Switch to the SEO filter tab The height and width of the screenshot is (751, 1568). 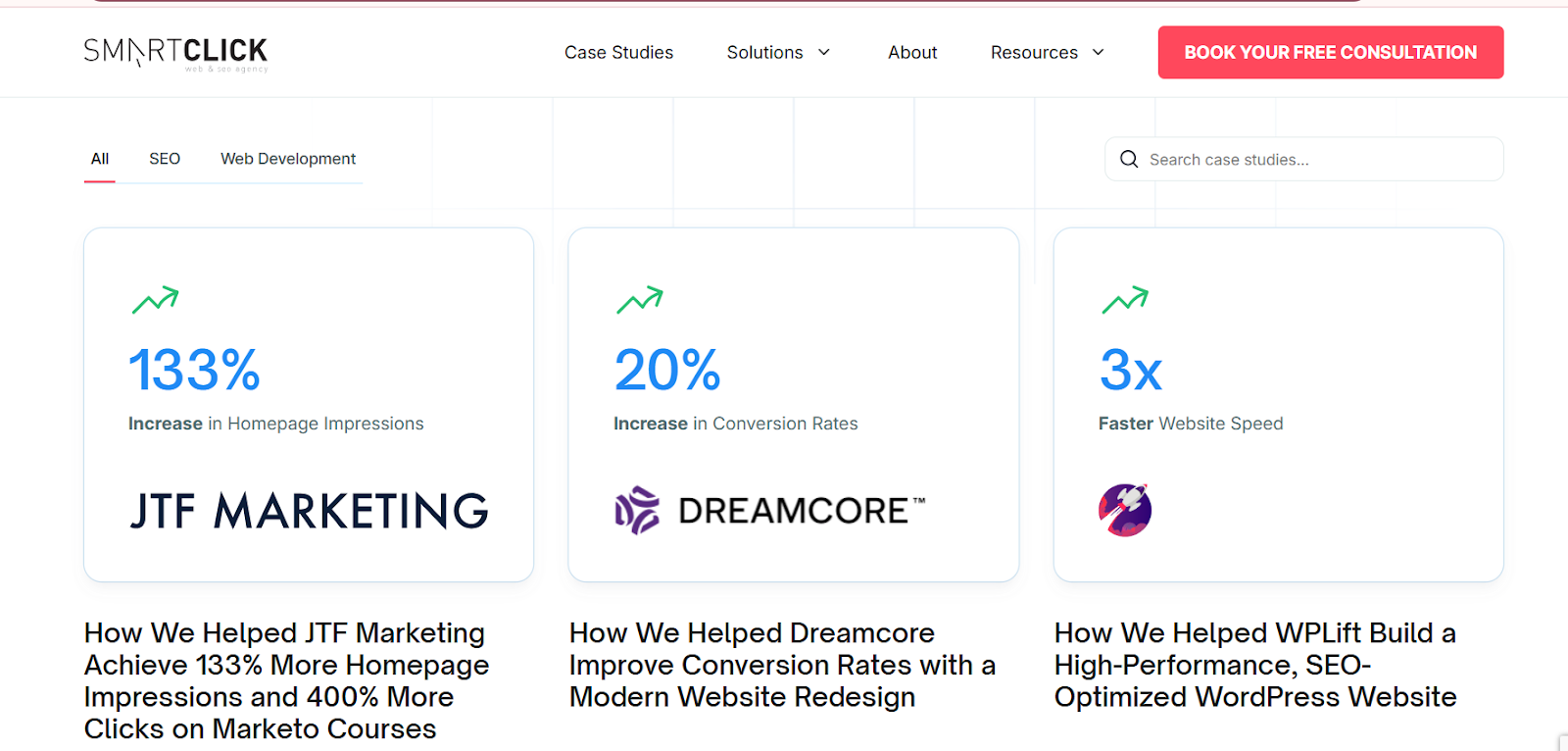coord(164,158)
